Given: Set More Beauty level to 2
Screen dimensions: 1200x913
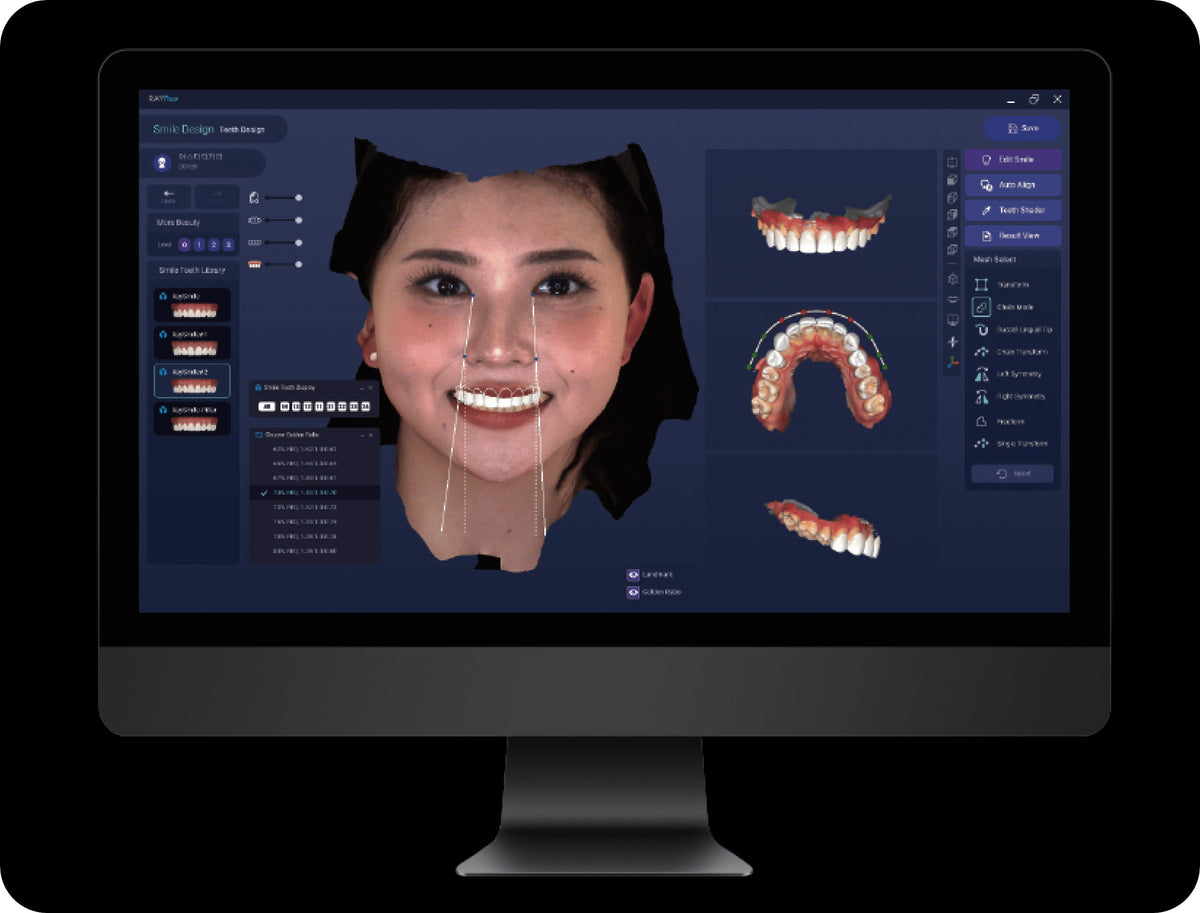Looking at the screenshot, I should point(214,245).
